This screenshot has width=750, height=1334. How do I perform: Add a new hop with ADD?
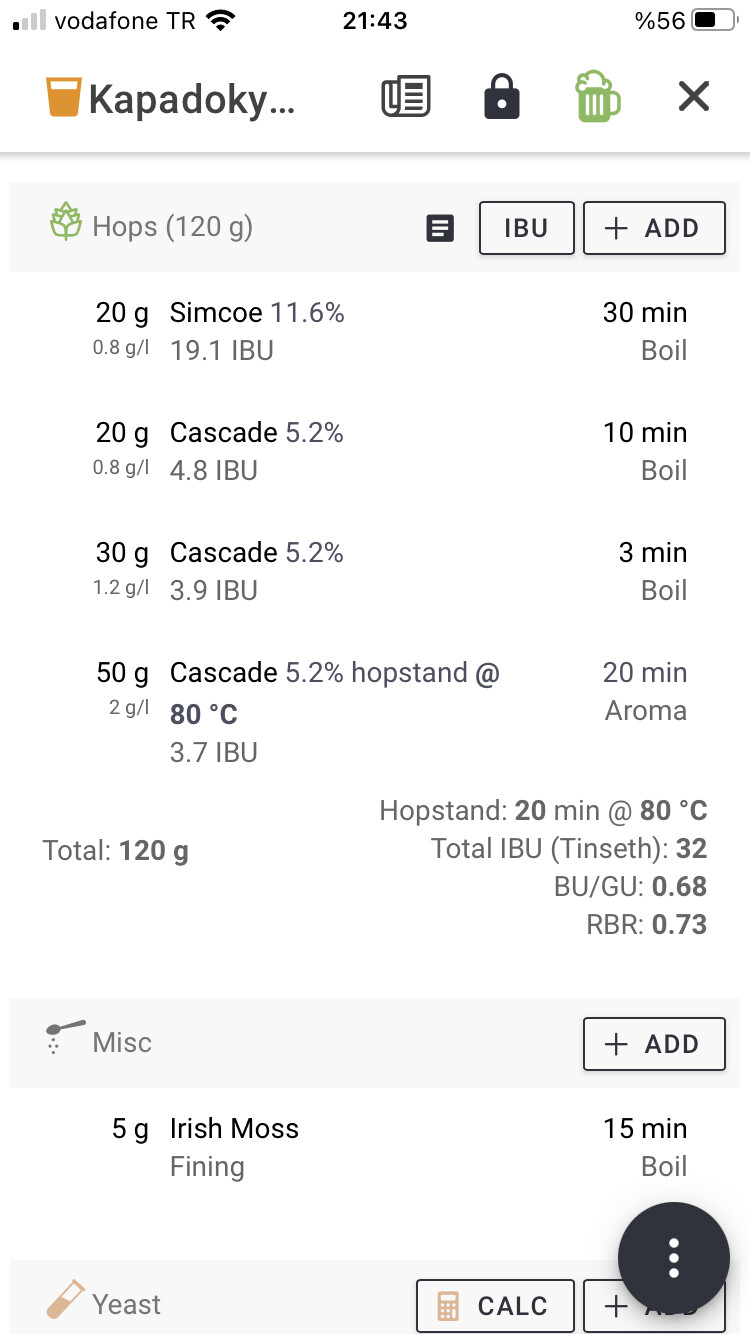tap(654, 228)
